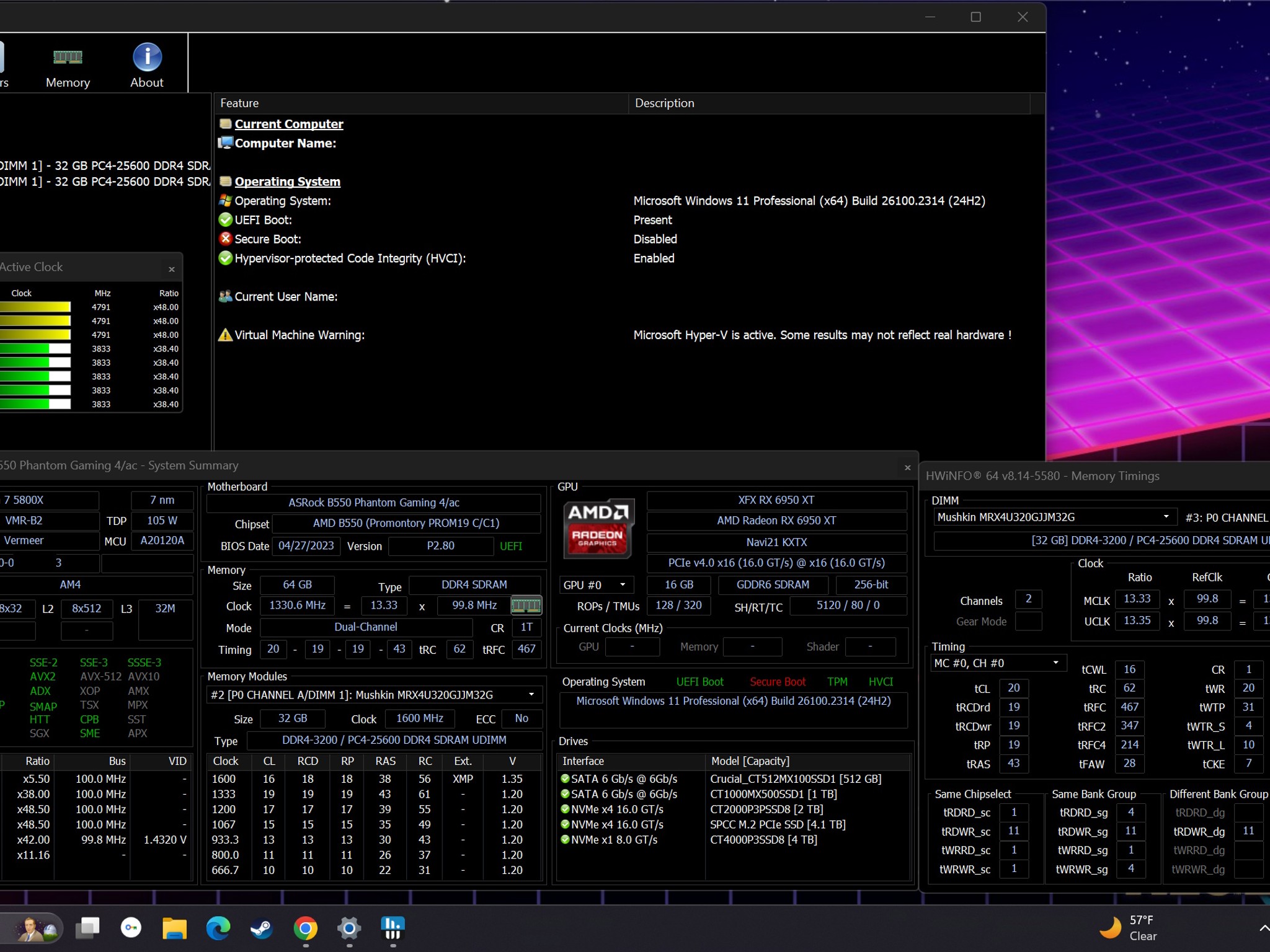1270x952 pixels.
Task: Switch to Google Chrome in the taskbar
Action: click(x=305, y=928)
